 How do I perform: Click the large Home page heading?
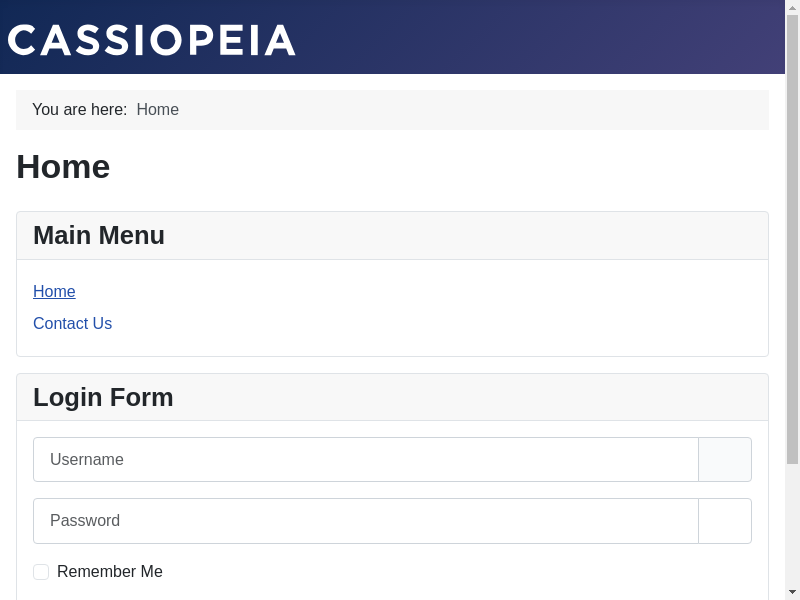pyautogui.click(x=63, y=167)
